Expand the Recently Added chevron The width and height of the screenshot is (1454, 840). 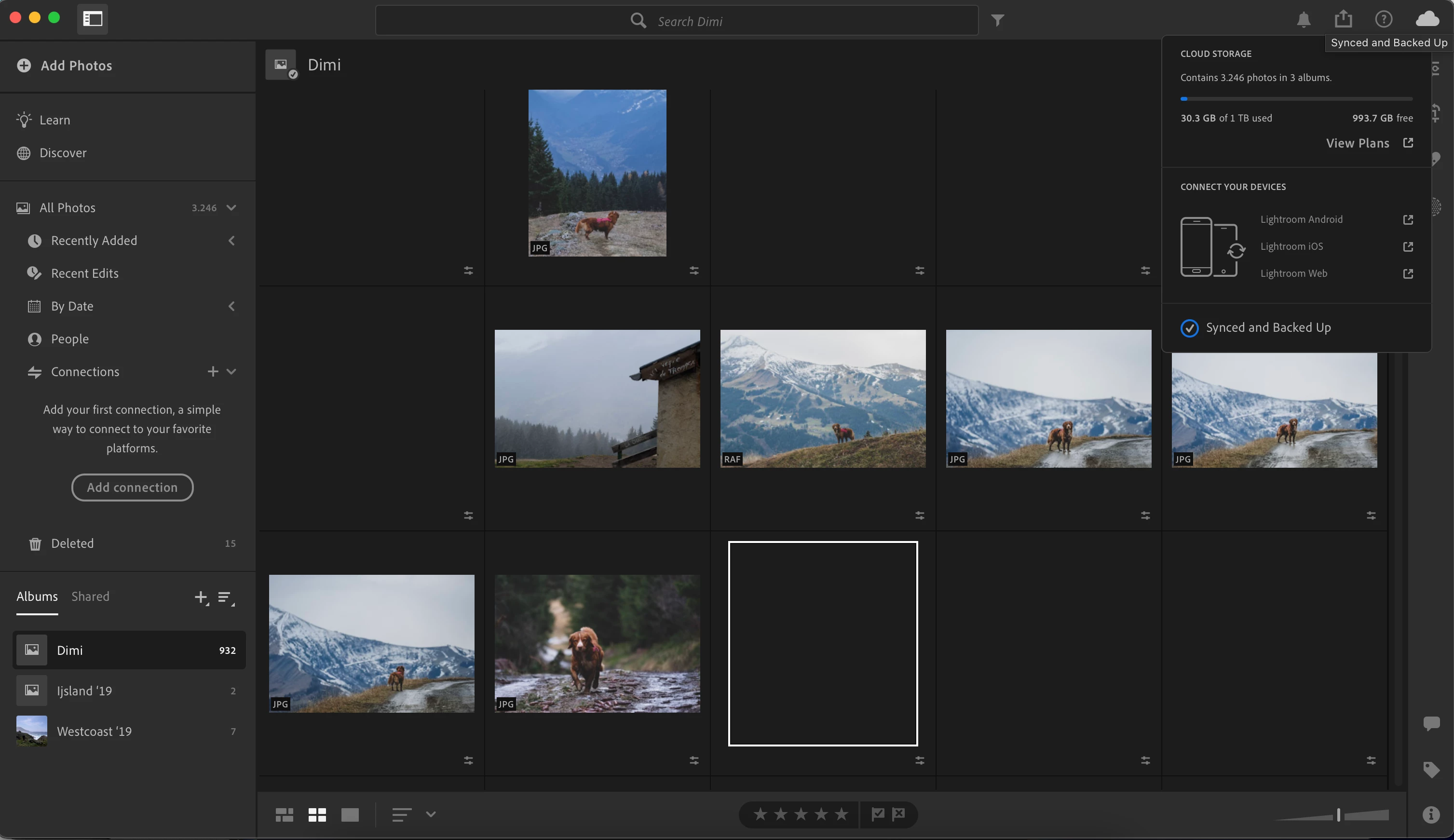point(231,241)
